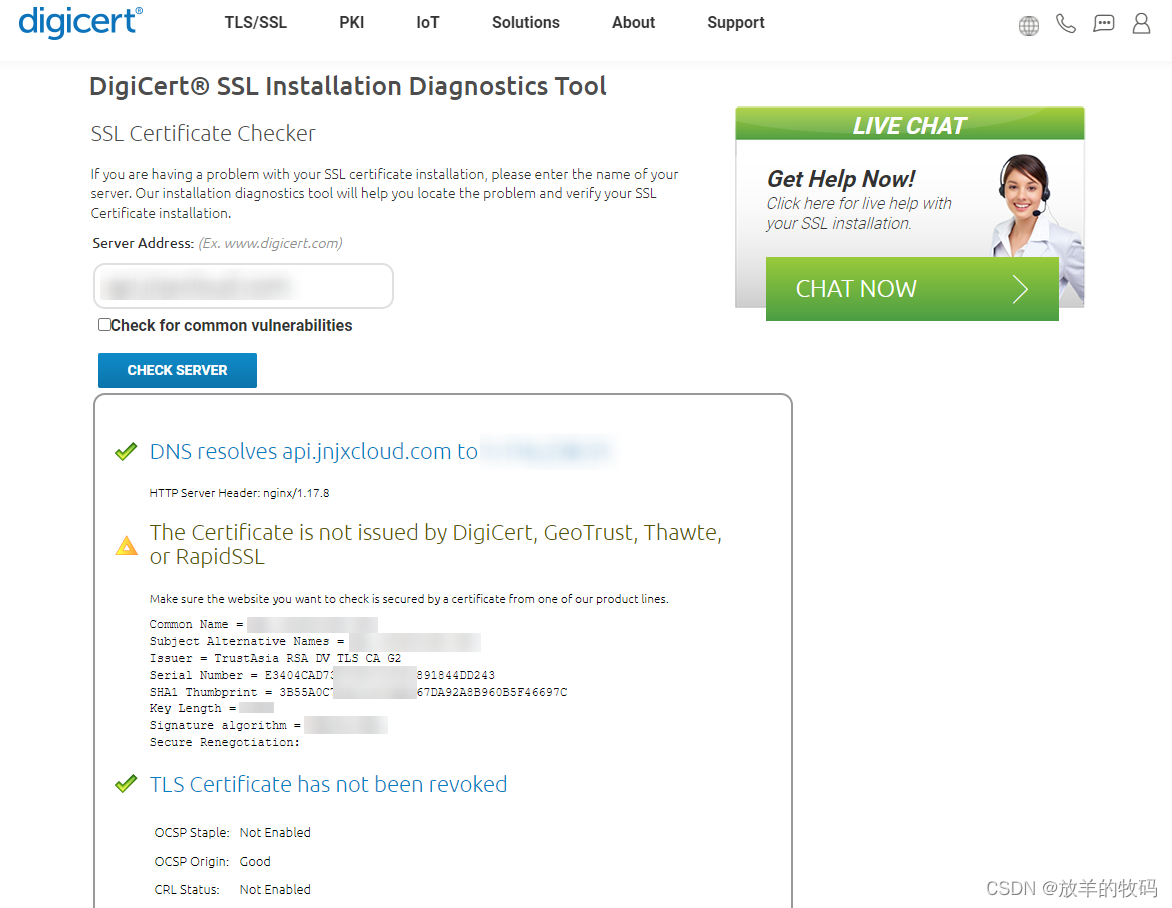Click TLS Certificate has not been revoked heading
1172x908 pixels.
tap(328, 784)
